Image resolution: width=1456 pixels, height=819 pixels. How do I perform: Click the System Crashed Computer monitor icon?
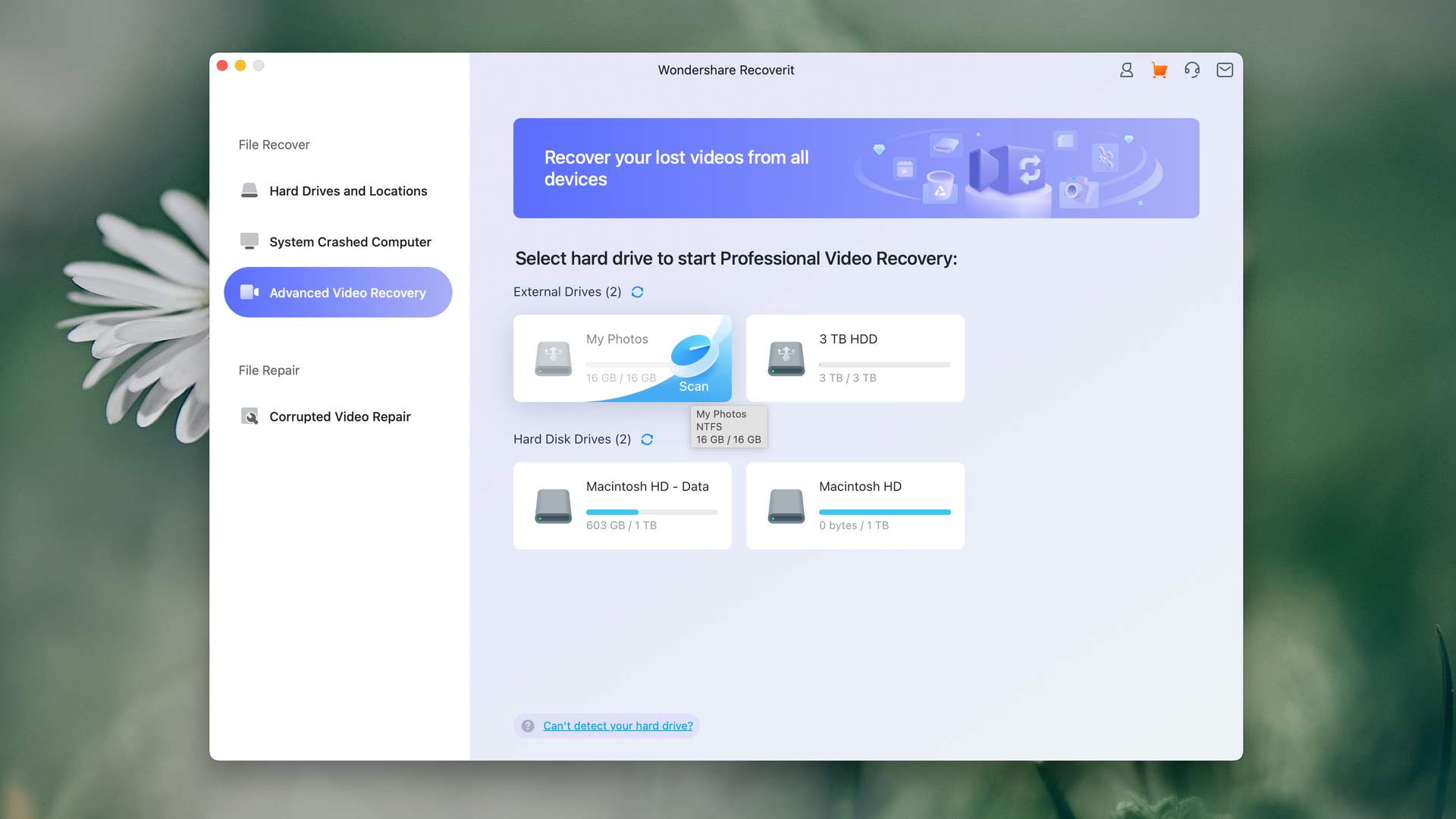(249, 241)
